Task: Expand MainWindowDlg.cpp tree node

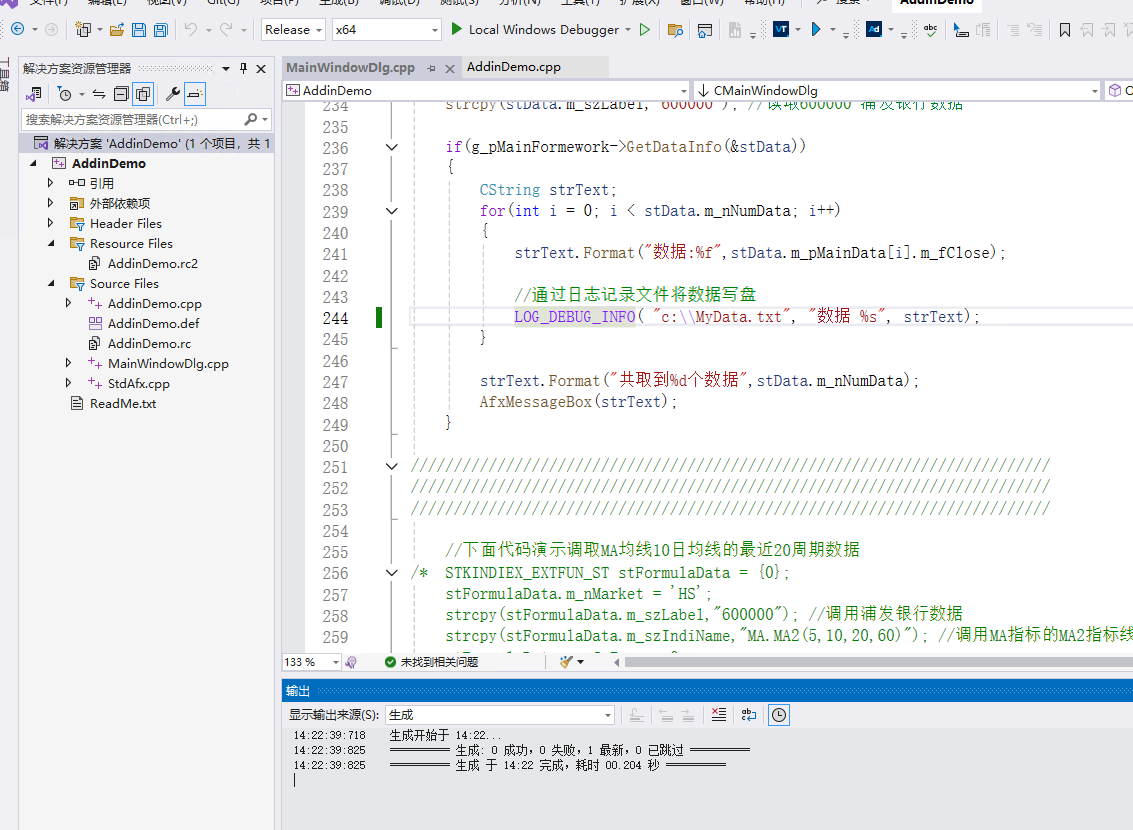Action: [69, 363]
